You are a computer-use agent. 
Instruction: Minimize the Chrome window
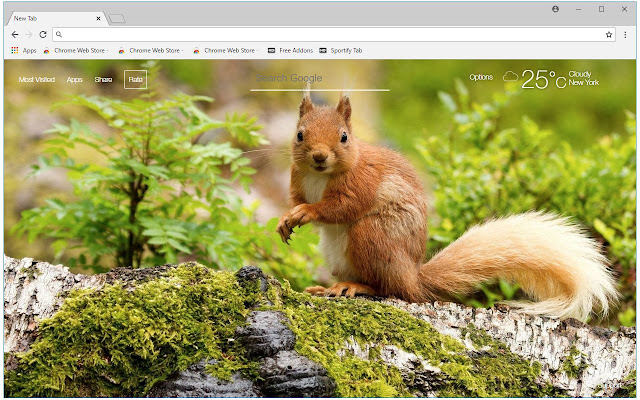(578, 9)
